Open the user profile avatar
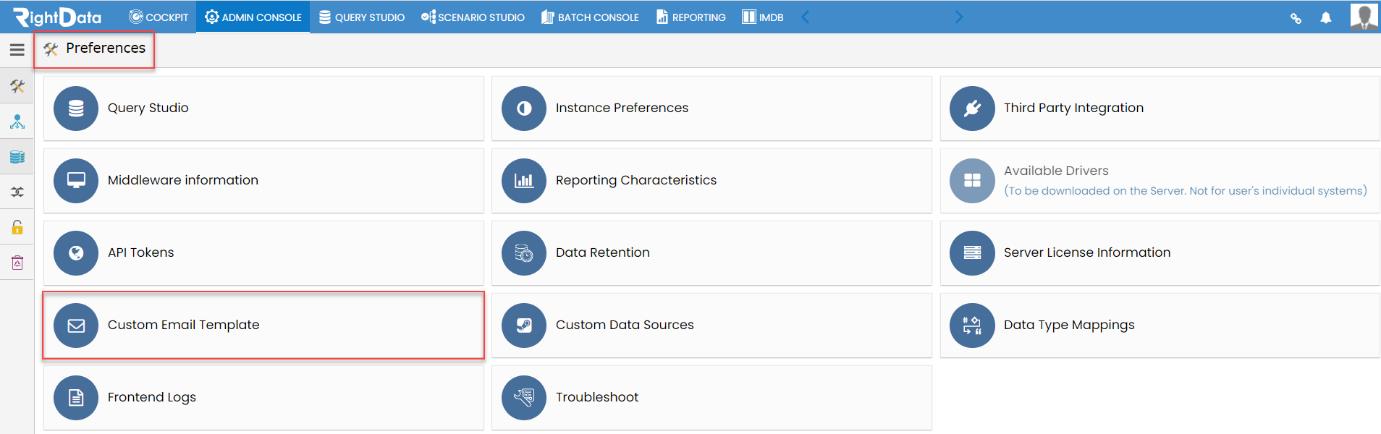The image size is (1381, 434). click(1363, 16)
